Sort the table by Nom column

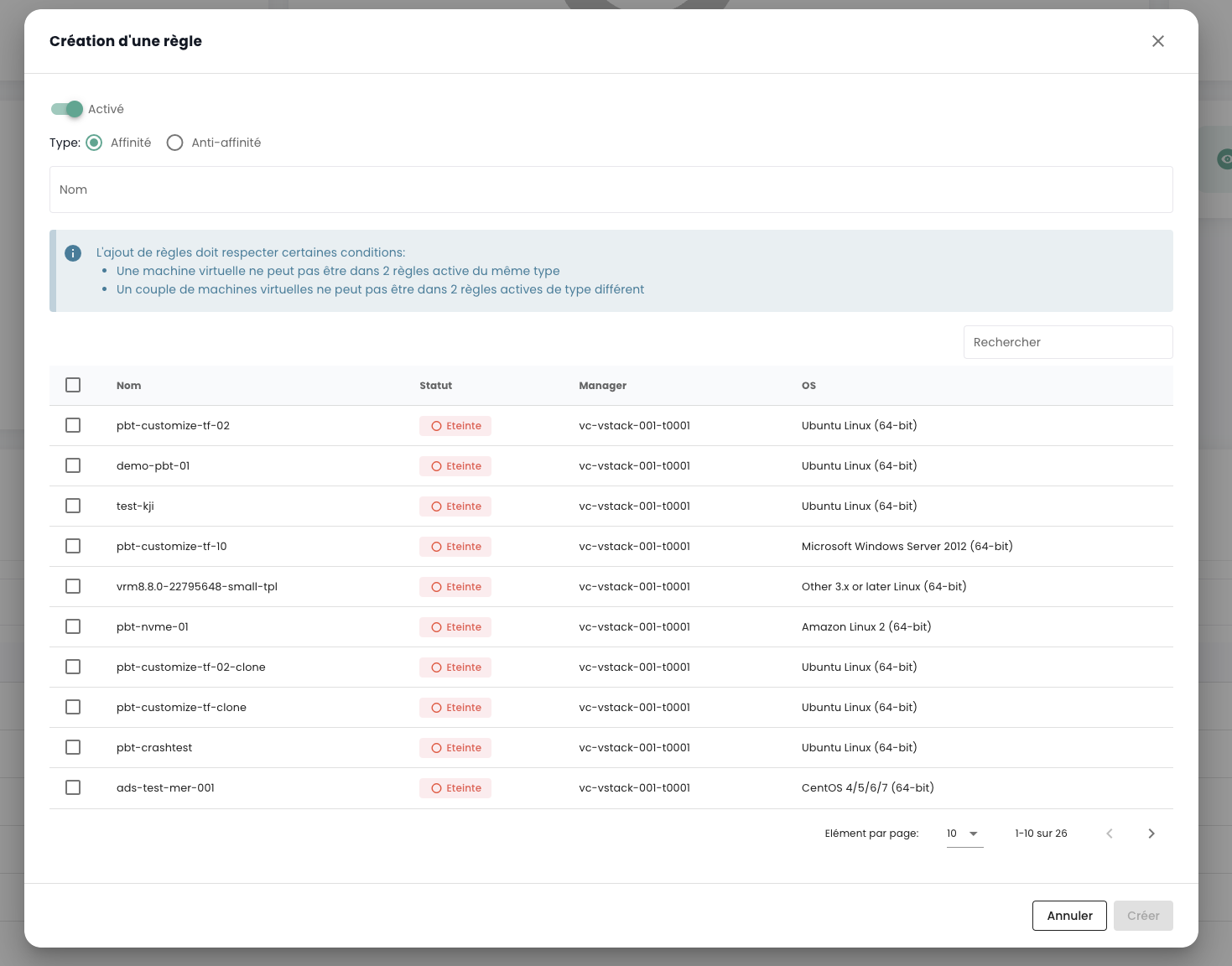pos(128,386)
